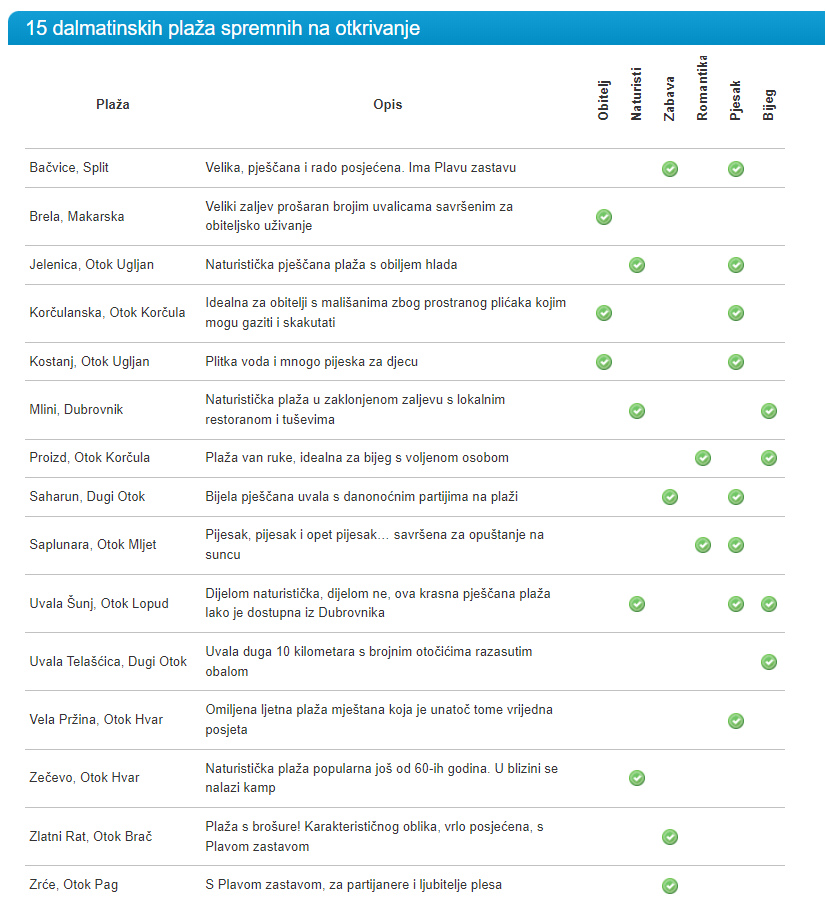Click the Naturisti checkmark for Jelenica, Otok Ugljan
The image size is (826, 897).
[x=637, y=265]
